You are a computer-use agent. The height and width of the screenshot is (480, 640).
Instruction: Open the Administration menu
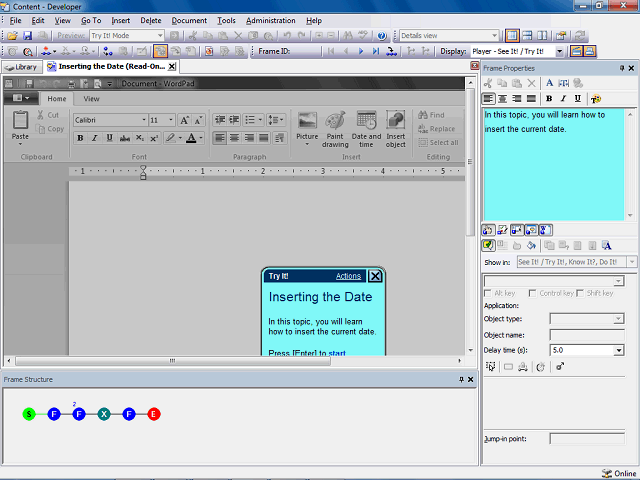(x=270, y=20)
